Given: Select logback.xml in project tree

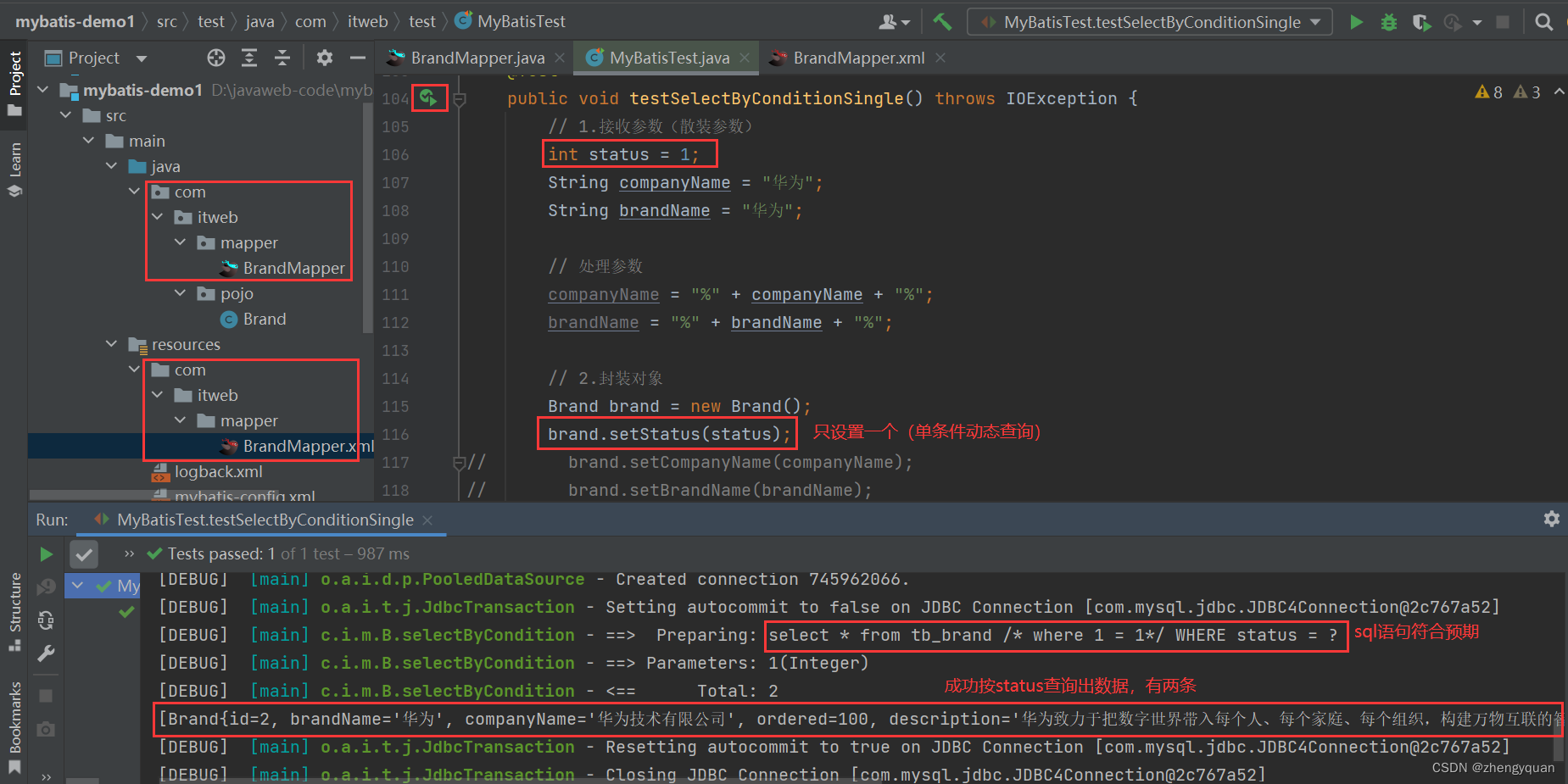Looking at the screenshot, I should point(207,471).
